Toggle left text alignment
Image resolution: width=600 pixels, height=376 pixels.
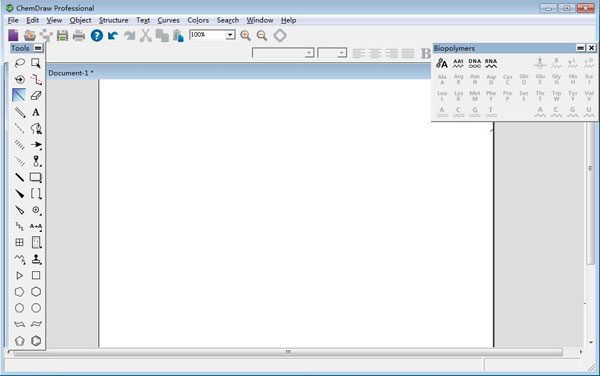tap(359, 53)
